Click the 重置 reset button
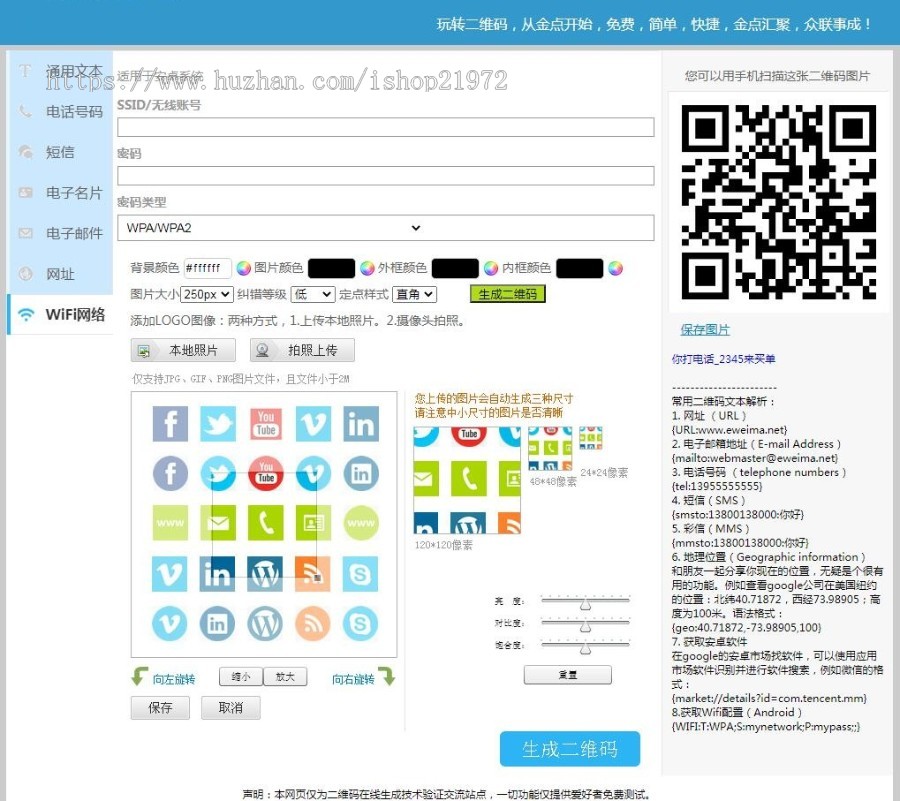 pos(568,675)
